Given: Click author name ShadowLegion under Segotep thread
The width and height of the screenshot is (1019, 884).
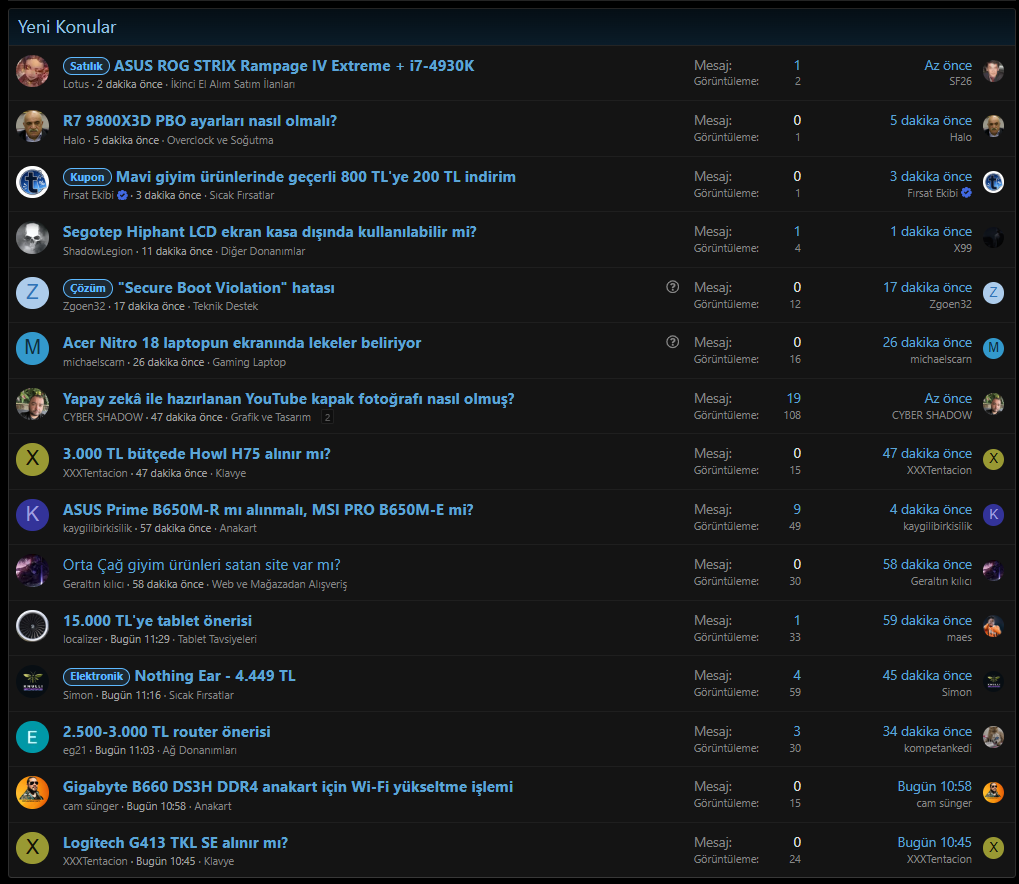Looking at the screenshot, I should click(97, 251).
